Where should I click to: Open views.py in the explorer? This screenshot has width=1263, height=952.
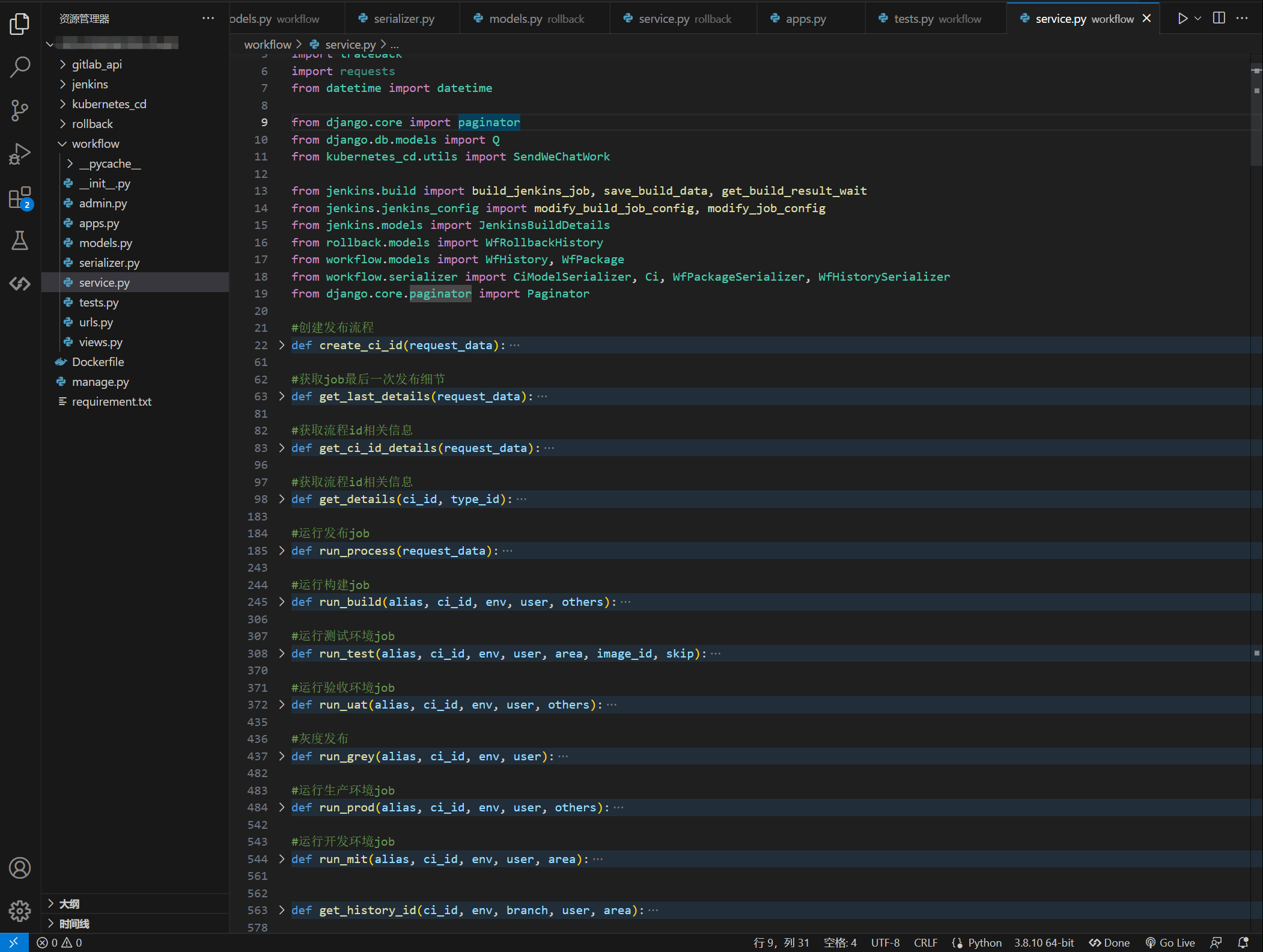pyautogui.click(x=135, y=342)
